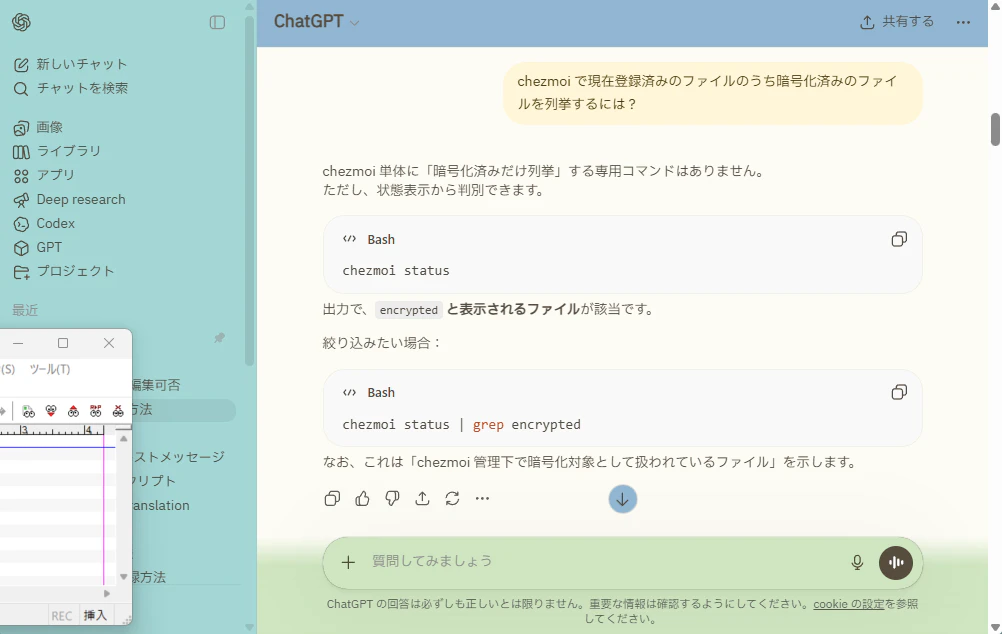This screenshot has width=1002, height=634.
Task: Open chat search (チャットを検索)
Action: (x=70, y=88)
